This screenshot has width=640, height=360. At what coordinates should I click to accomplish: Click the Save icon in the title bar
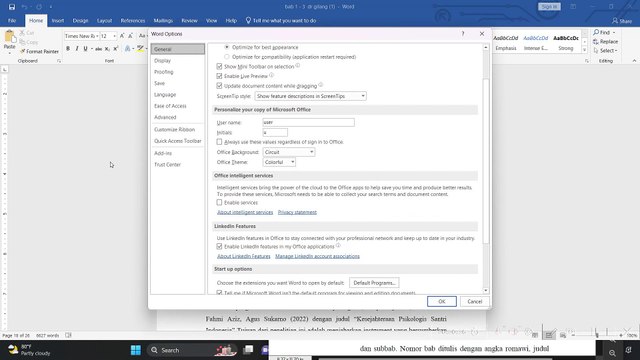tap(11, 7)
